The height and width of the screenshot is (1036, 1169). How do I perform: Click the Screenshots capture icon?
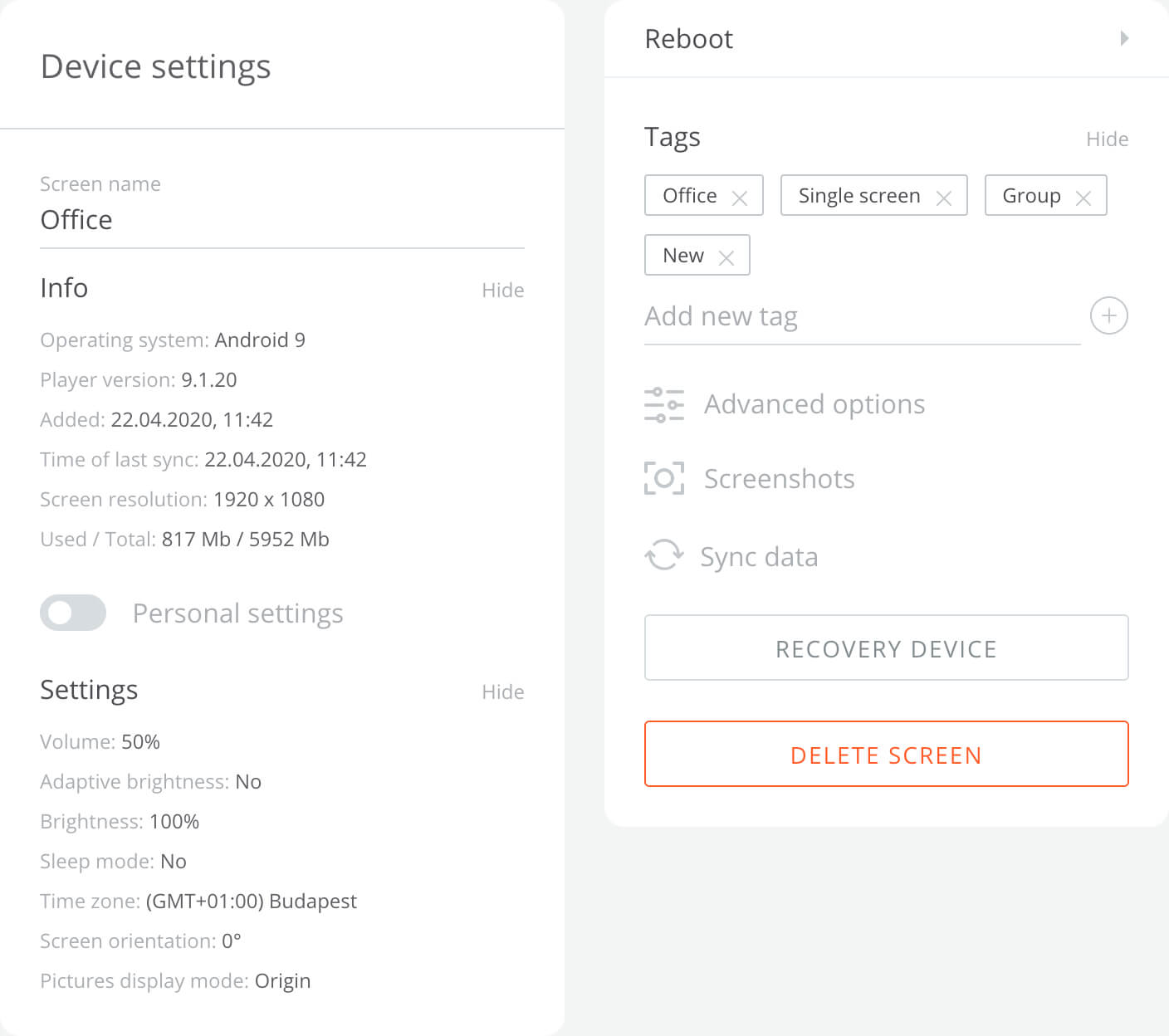pyautogui.click(x=664, y=478)
